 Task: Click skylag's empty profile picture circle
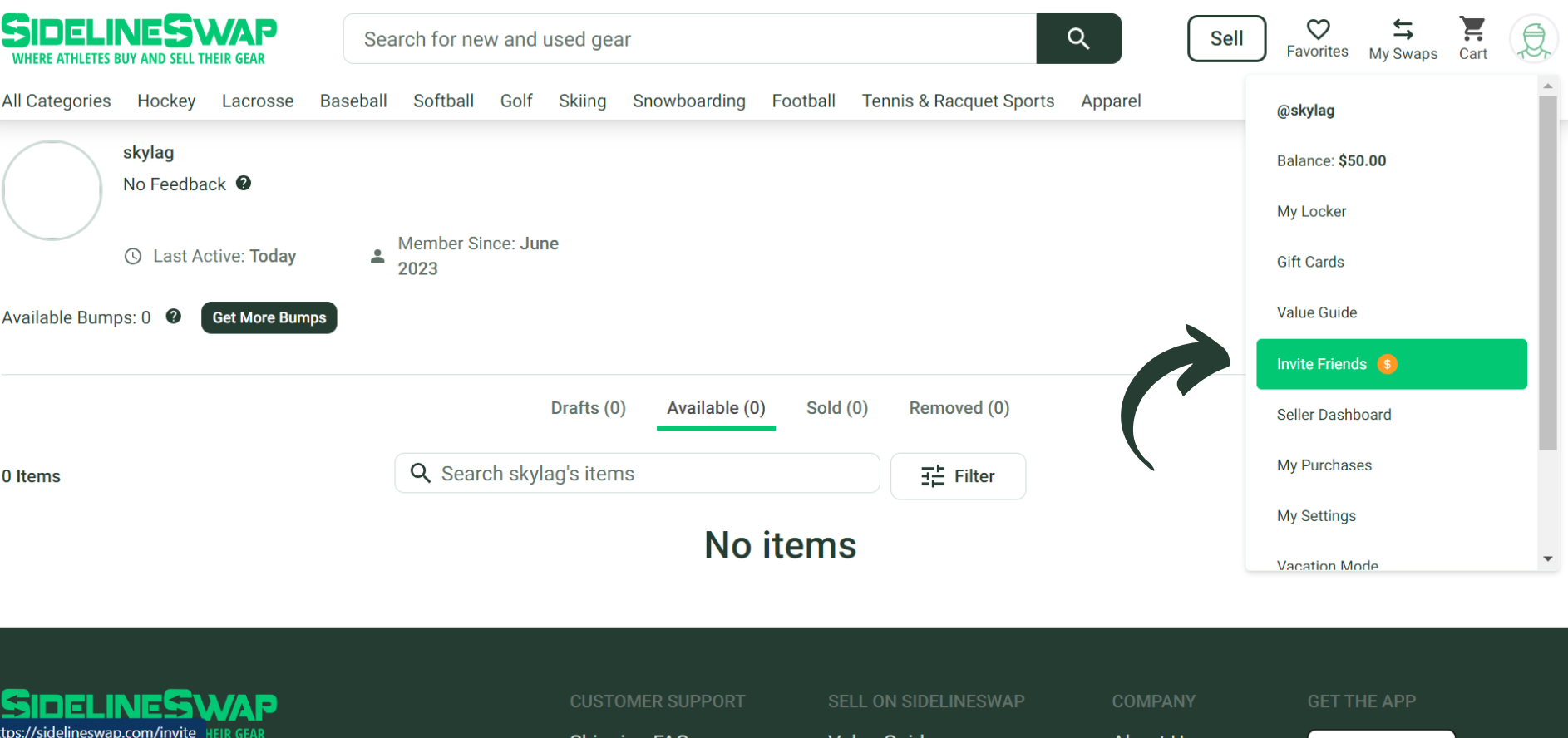pos(52,190)
